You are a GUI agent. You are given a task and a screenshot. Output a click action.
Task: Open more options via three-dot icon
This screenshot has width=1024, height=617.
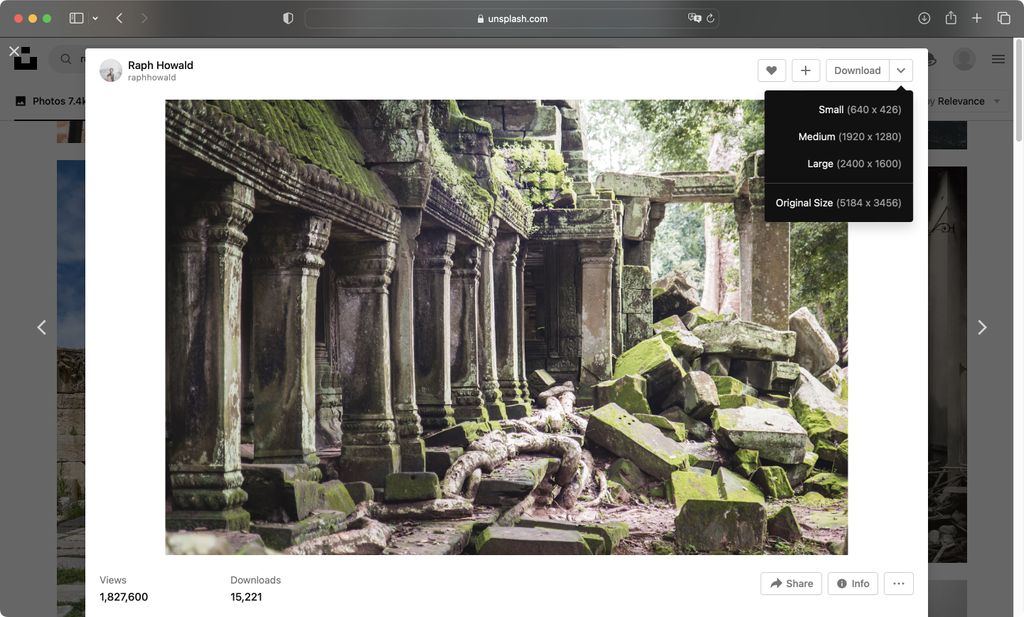pos(898,583)
